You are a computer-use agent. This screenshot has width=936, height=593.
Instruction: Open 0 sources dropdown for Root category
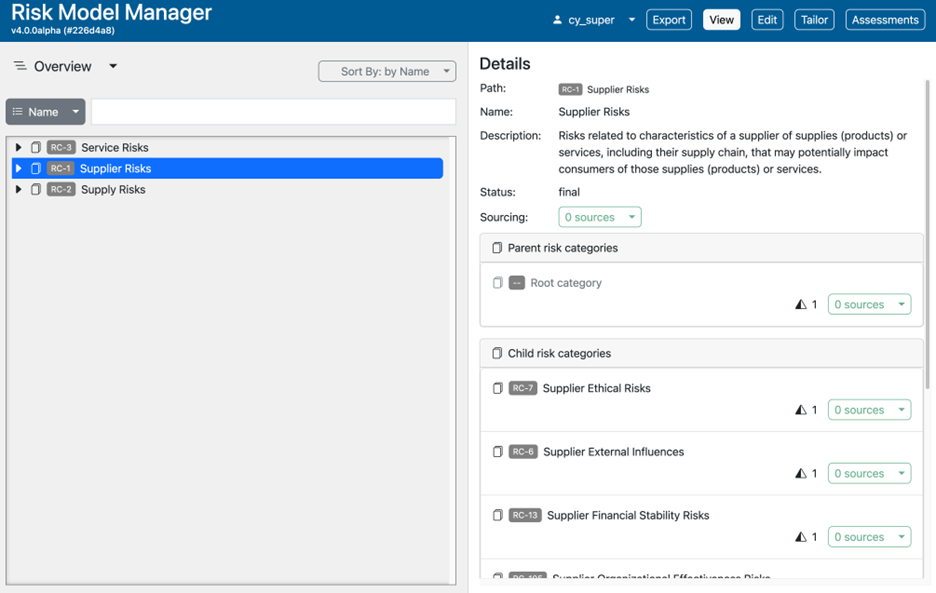869,304
